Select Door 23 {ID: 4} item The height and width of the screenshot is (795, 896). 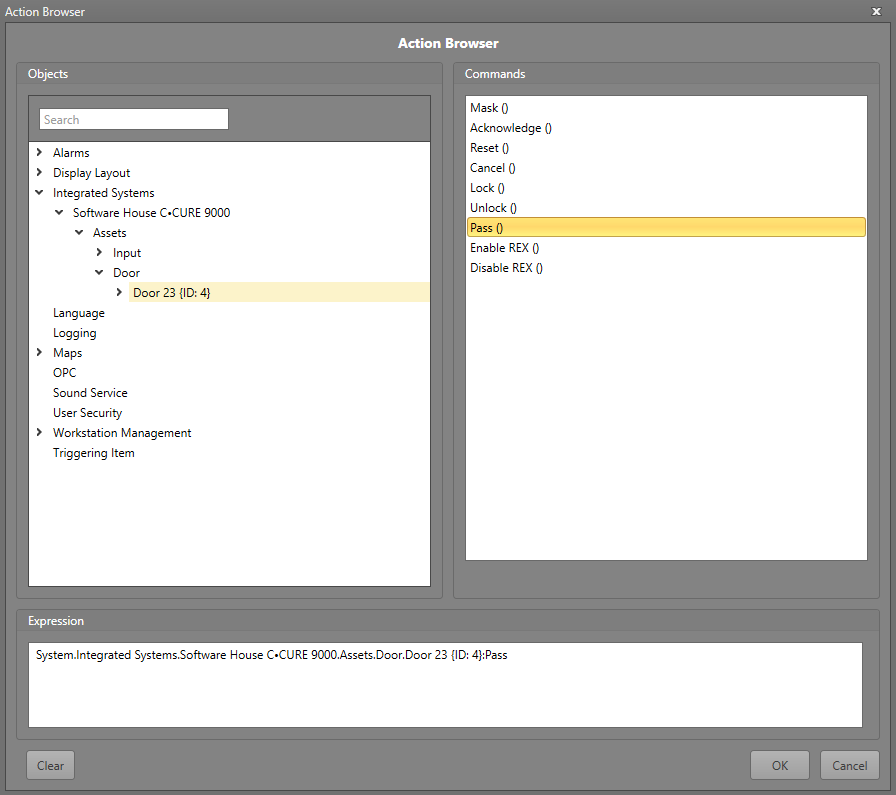click(x=172, y=293)
